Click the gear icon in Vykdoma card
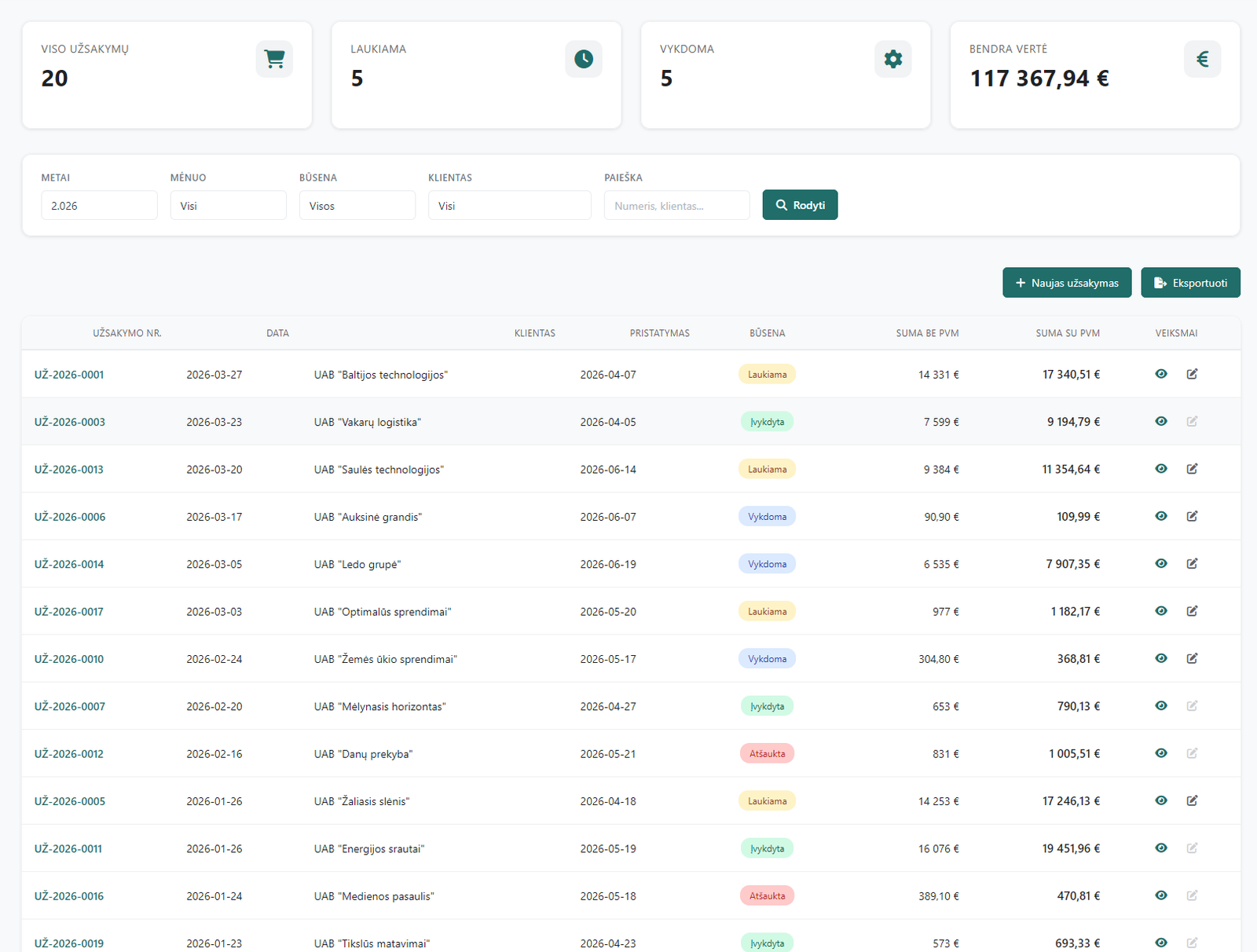Viewport: 1257px width, 952px height. click(893, 59)
